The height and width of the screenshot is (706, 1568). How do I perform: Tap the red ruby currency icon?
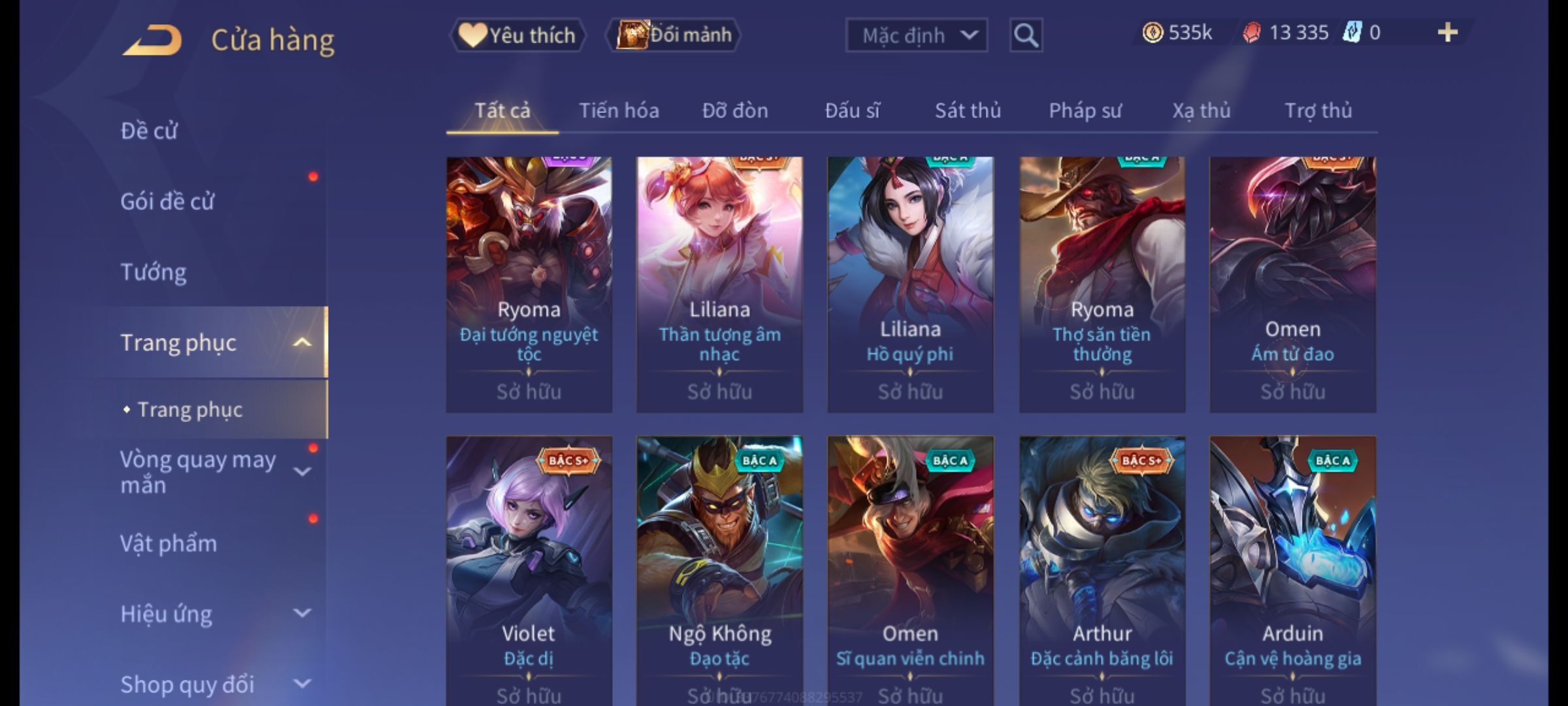(1251, 33)
